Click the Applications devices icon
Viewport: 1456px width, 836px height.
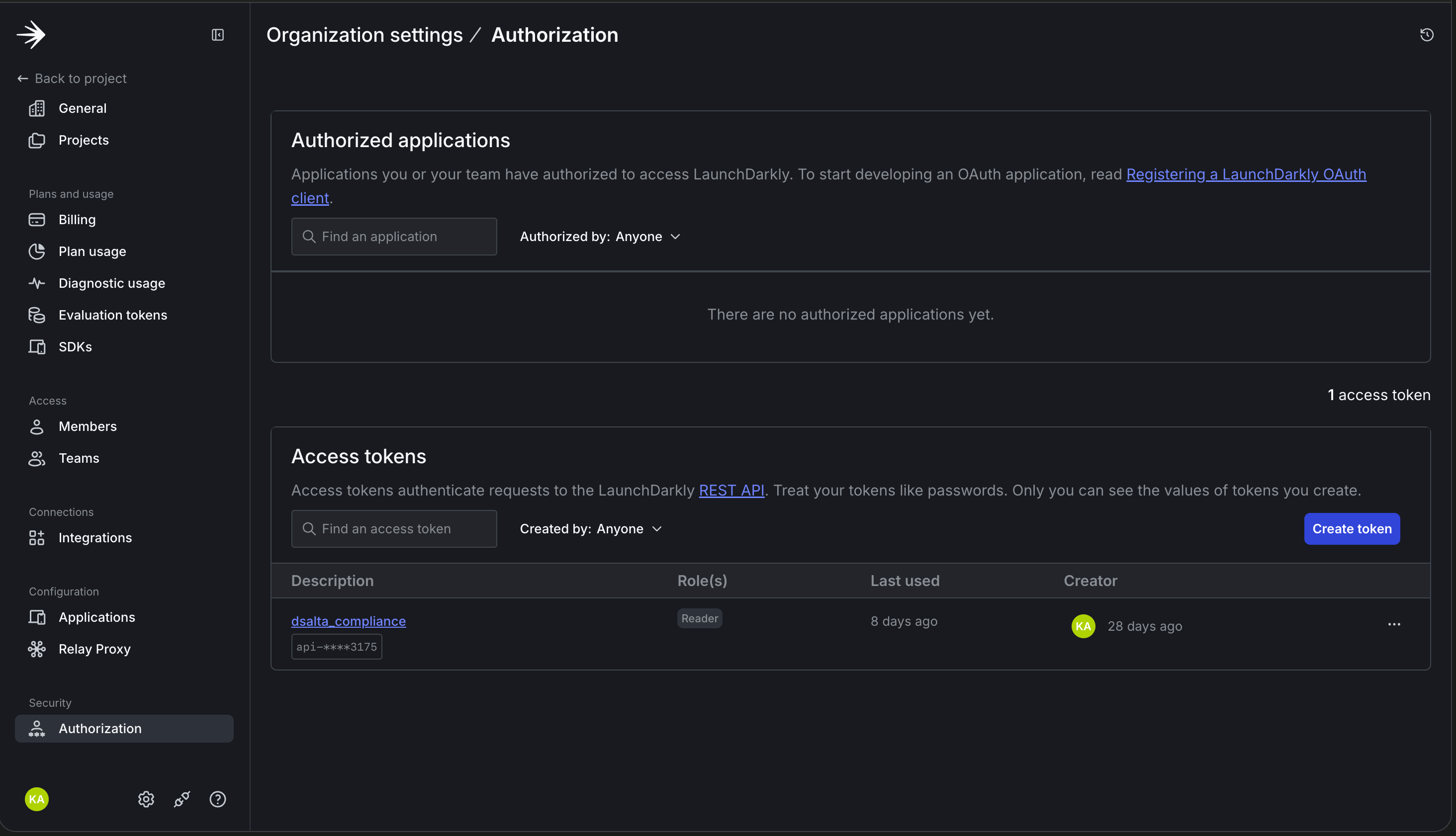(37, 617)
